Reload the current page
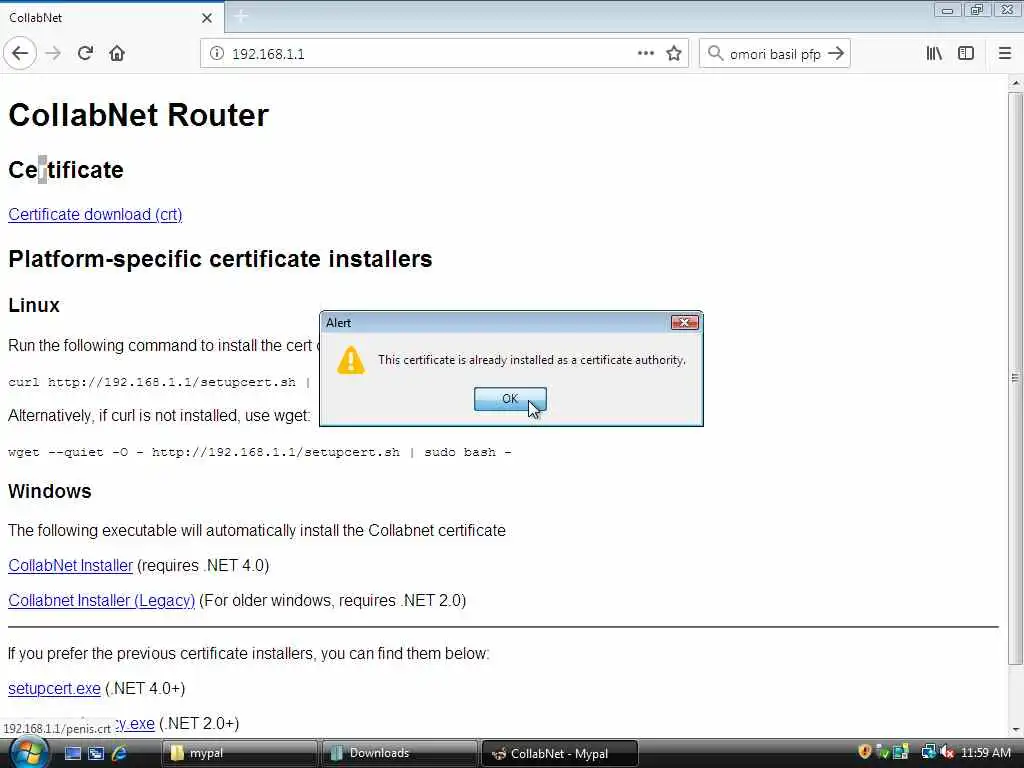The image size is (1024, 768). (85, 54)
